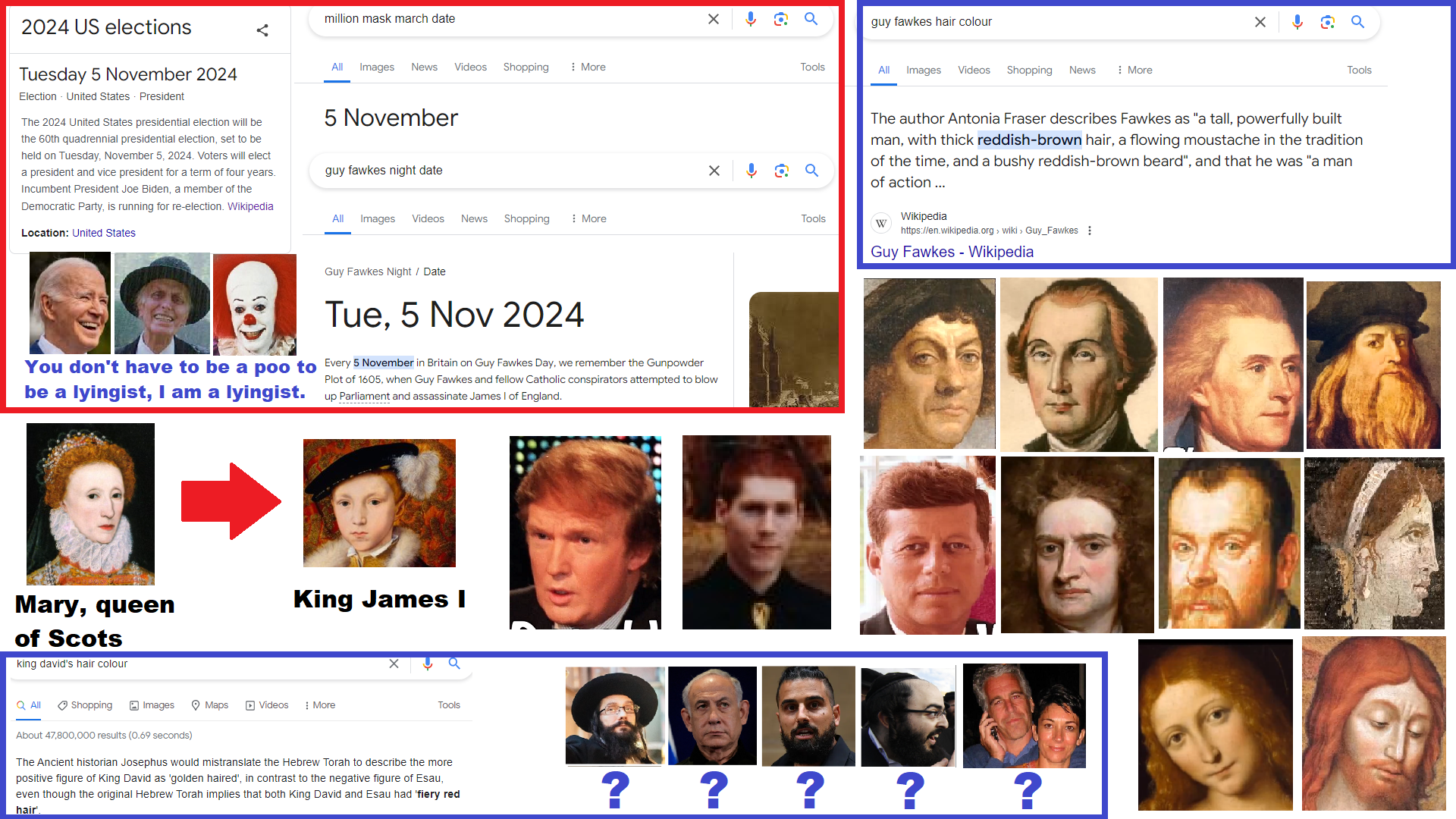Clear the "million mask march date" query
This screenshot has width=1456, height=819.
713,19
